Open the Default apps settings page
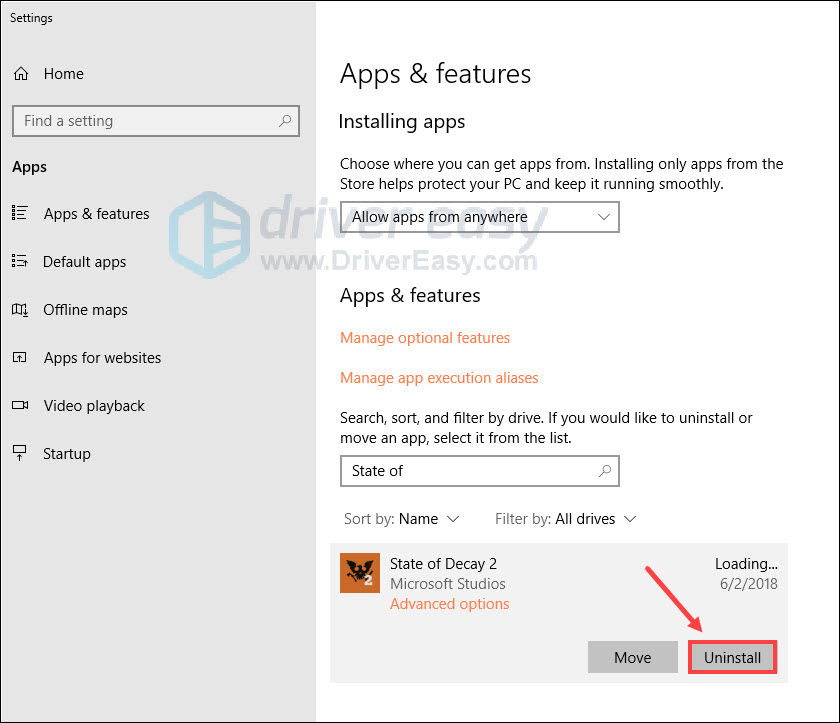 coord(84,262)
